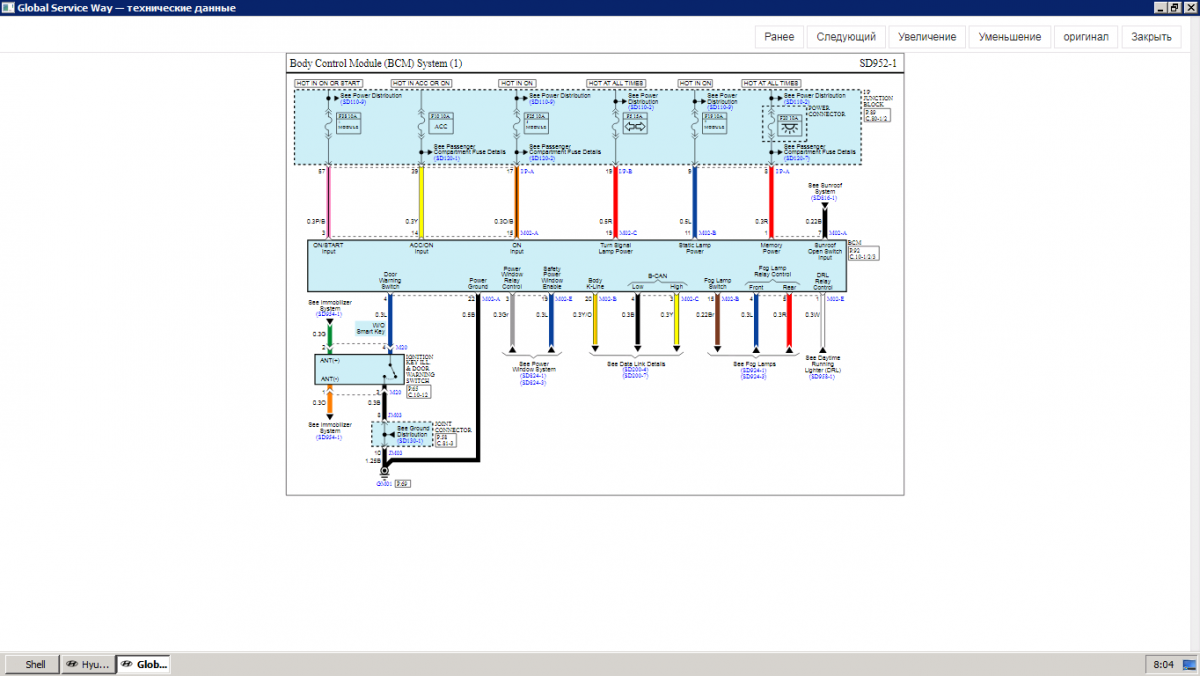
Task: Open data link details link SD200-4
Action: tap(636, 370)
